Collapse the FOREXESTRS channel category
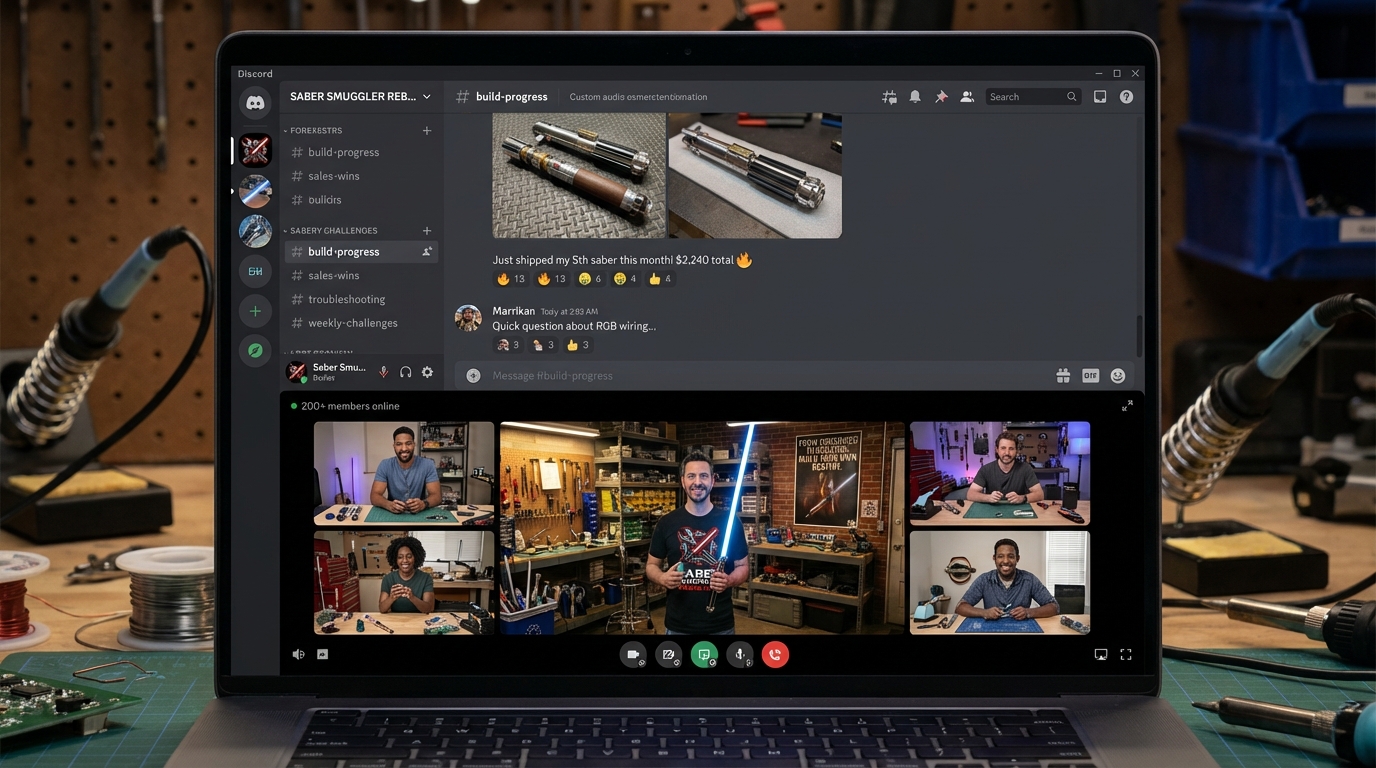1376x768 pixels. [313, 131]
